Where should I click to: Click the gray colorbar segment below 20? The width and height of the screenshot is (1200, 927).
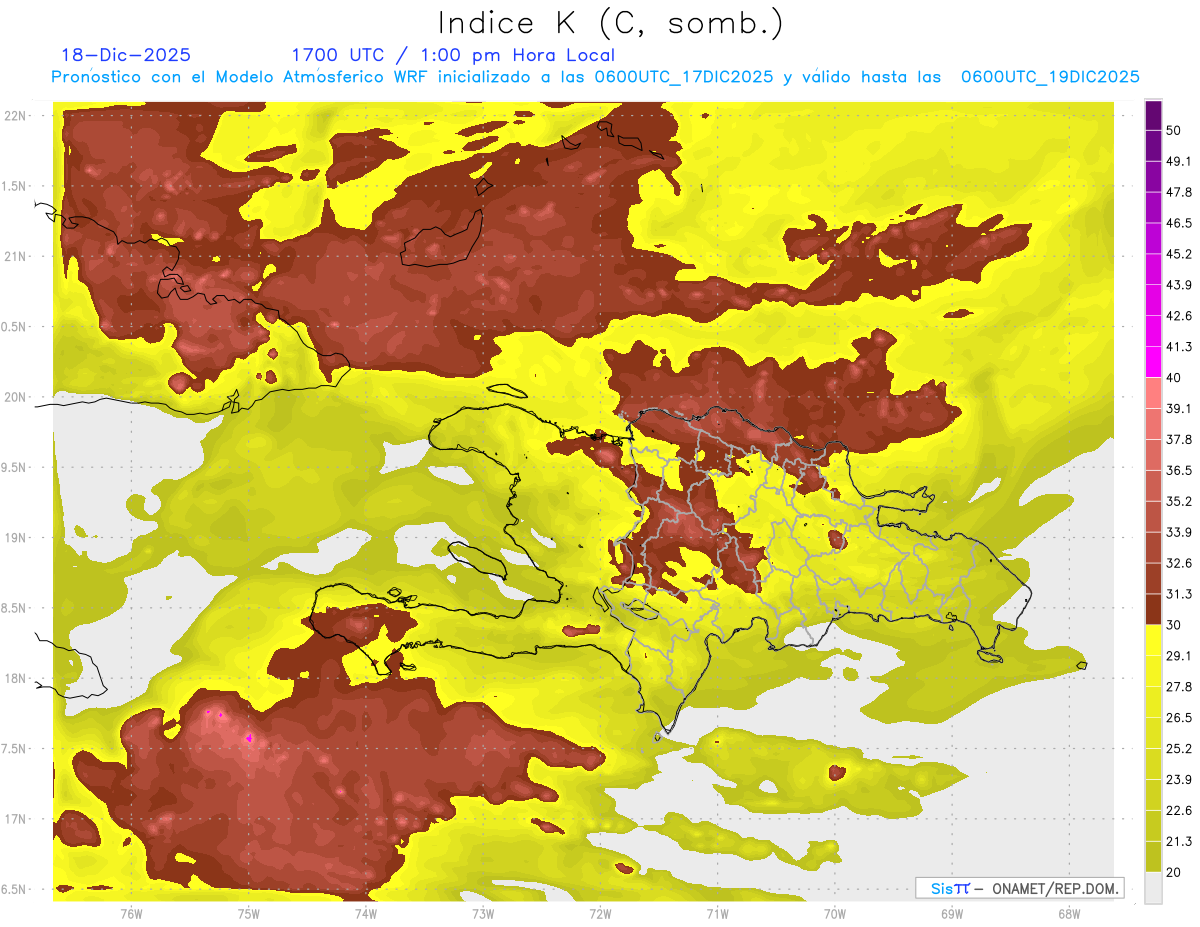(x=1153, y=887)
